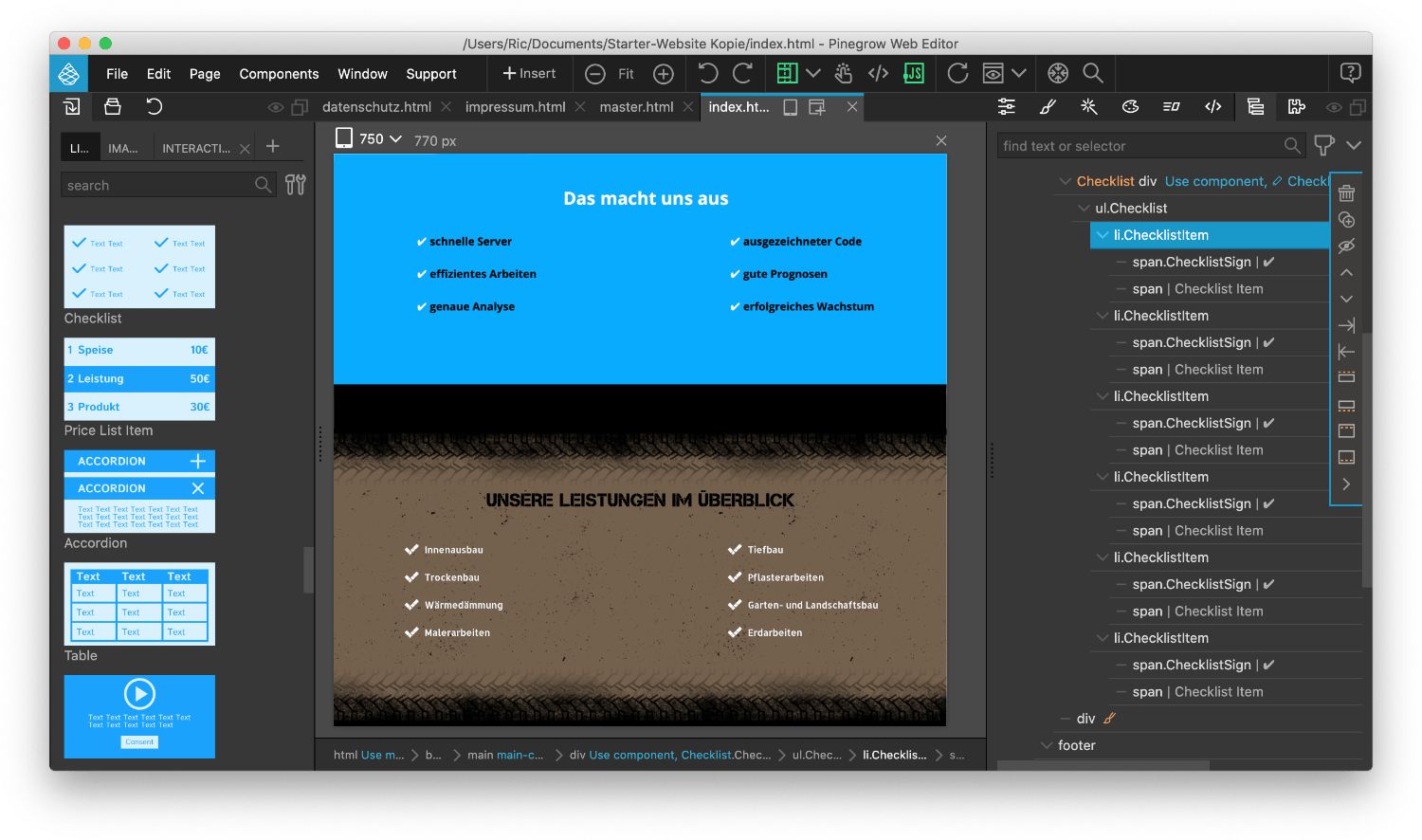
Task: Switch to the impressum.html tab
Action: click(515, 107)
